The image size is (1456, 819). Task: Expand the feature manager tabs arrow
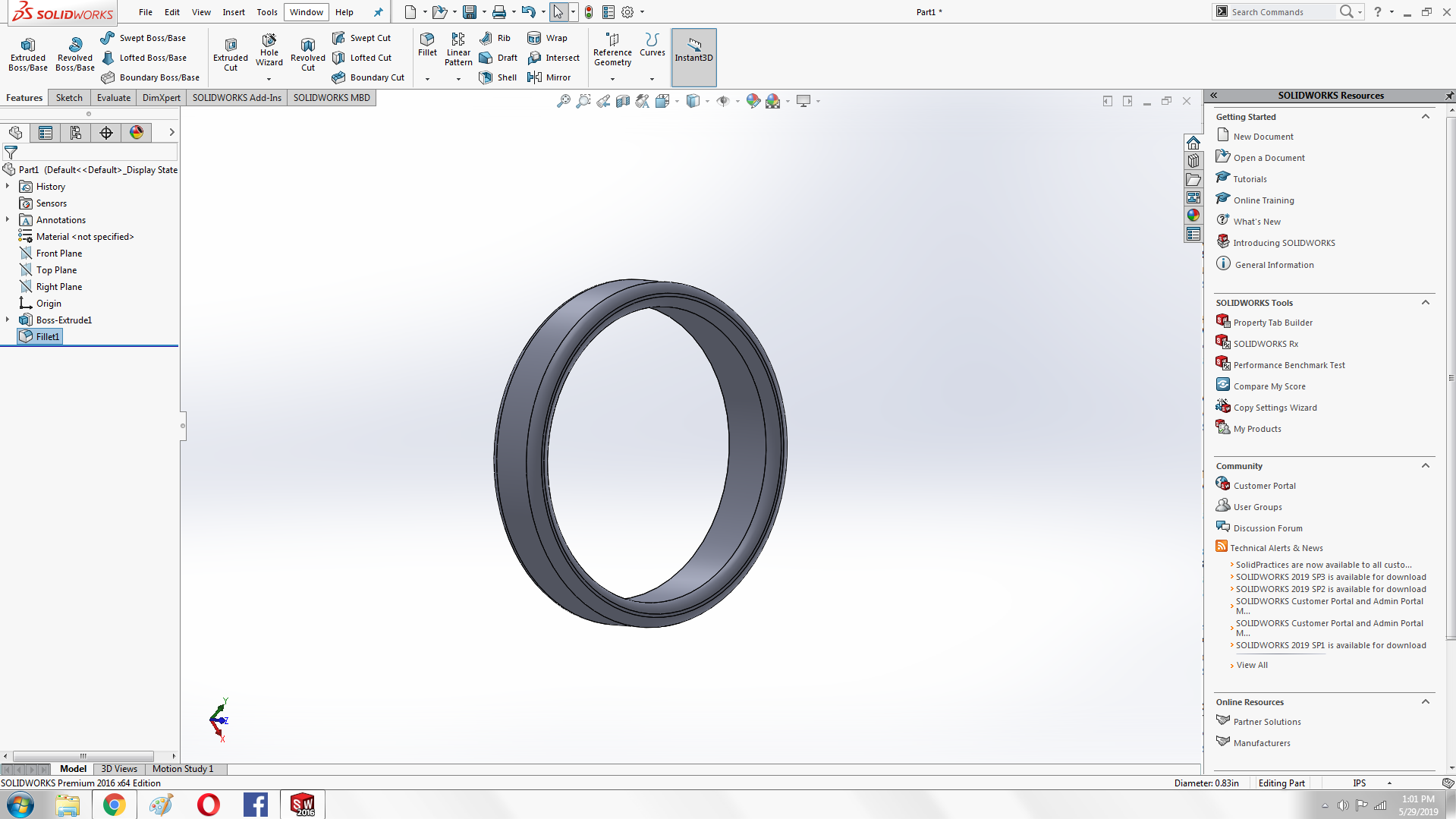[x=172, y=133]
